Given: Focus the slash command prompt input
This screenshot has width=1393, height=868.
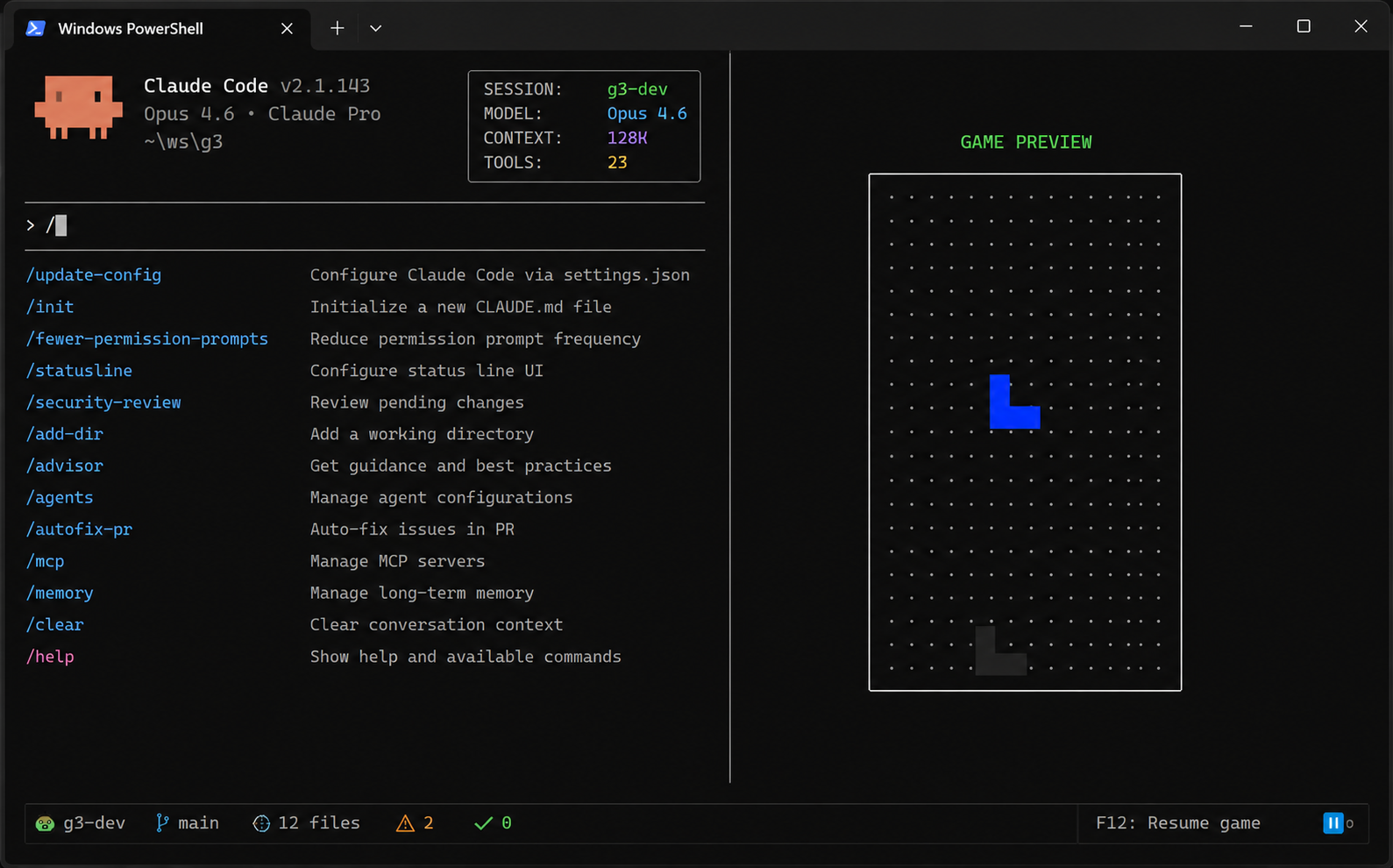Looking at the screenshot, I should (x=365, y=226).
